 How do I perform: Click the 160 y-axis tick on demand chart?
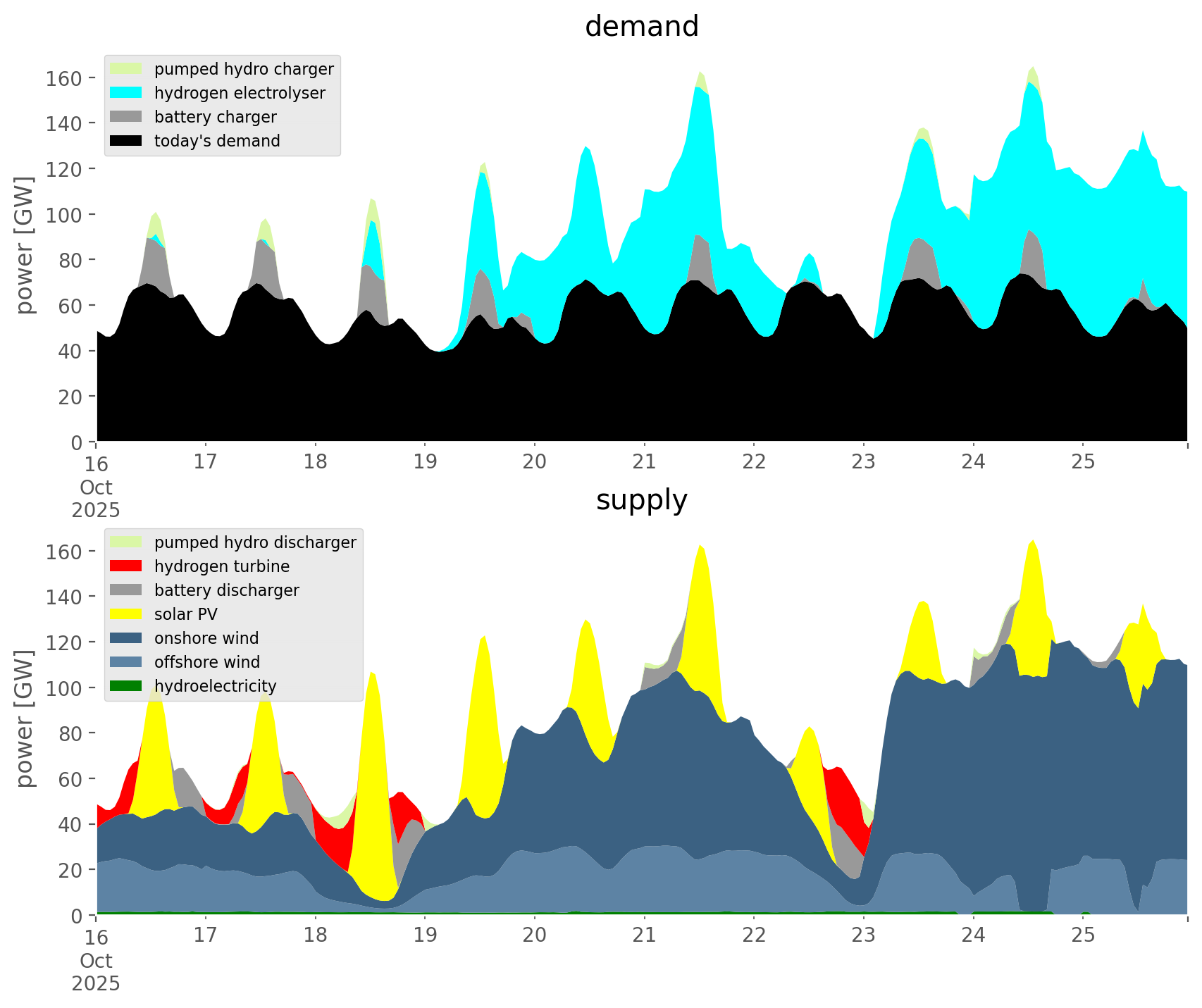tap(63, 78)
